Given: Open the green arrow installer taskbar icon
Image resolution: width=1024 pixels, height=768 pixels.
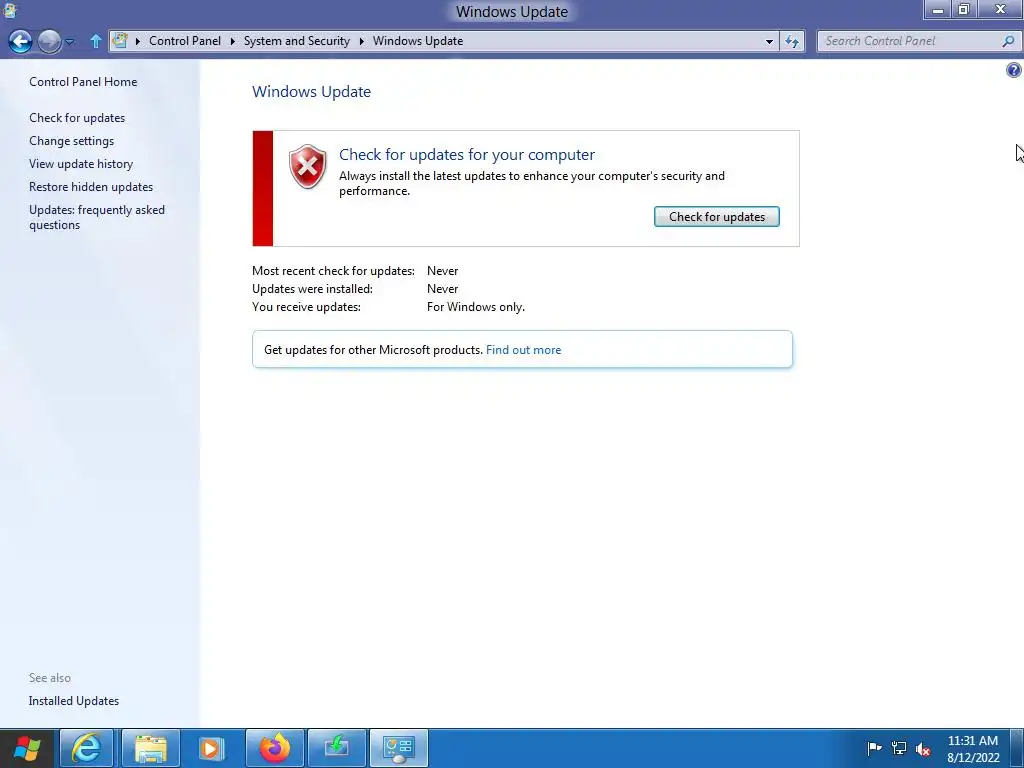Looking at the screenshot, I should 336,748.
